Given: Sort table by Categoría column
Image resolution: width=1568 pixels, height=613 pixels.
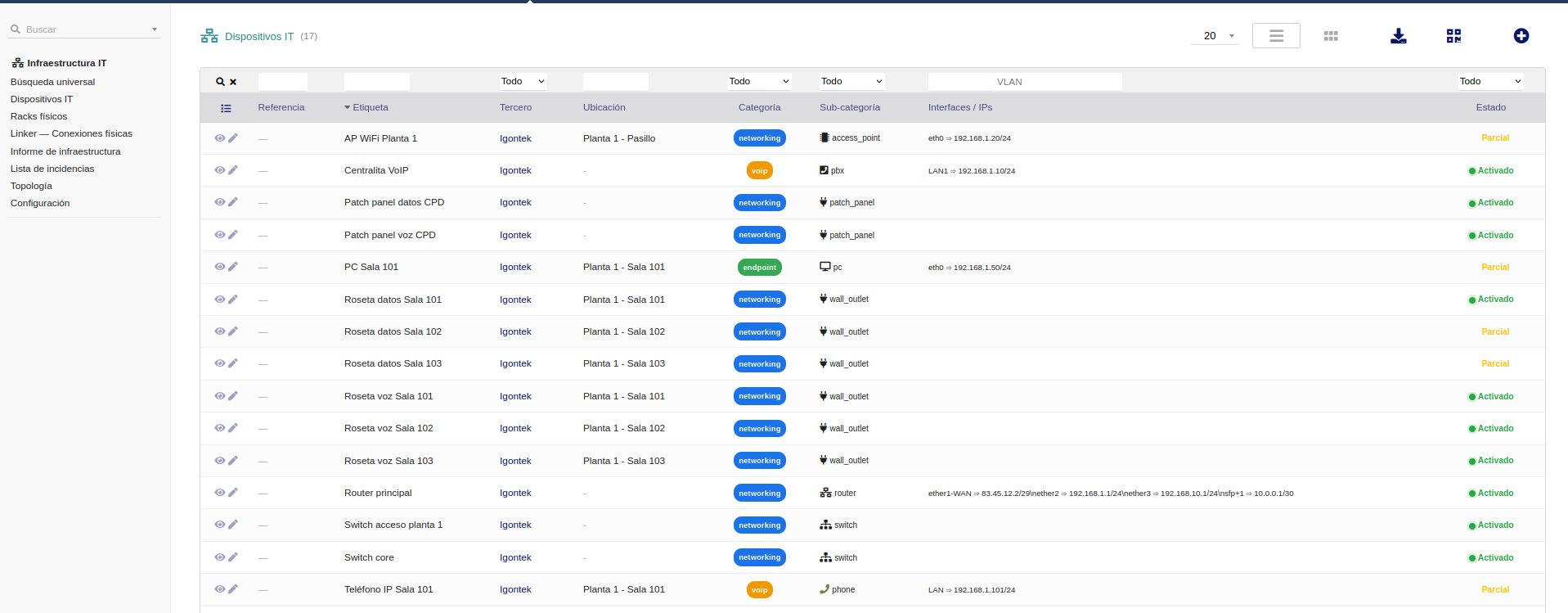Looking at the screenshot, I should pyautogui.click(x=759, y=108).
